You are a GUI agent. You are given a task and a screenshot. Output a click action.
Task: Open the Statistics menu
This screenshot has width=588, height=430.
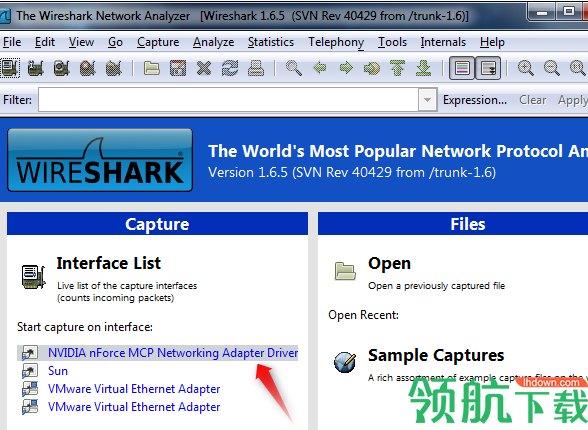[271, 42]
